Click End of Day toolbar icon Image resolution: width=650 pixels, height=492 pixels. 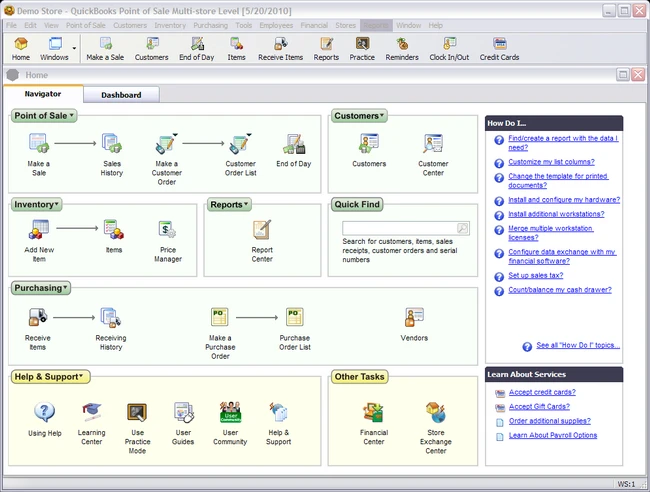click(197, 49)
